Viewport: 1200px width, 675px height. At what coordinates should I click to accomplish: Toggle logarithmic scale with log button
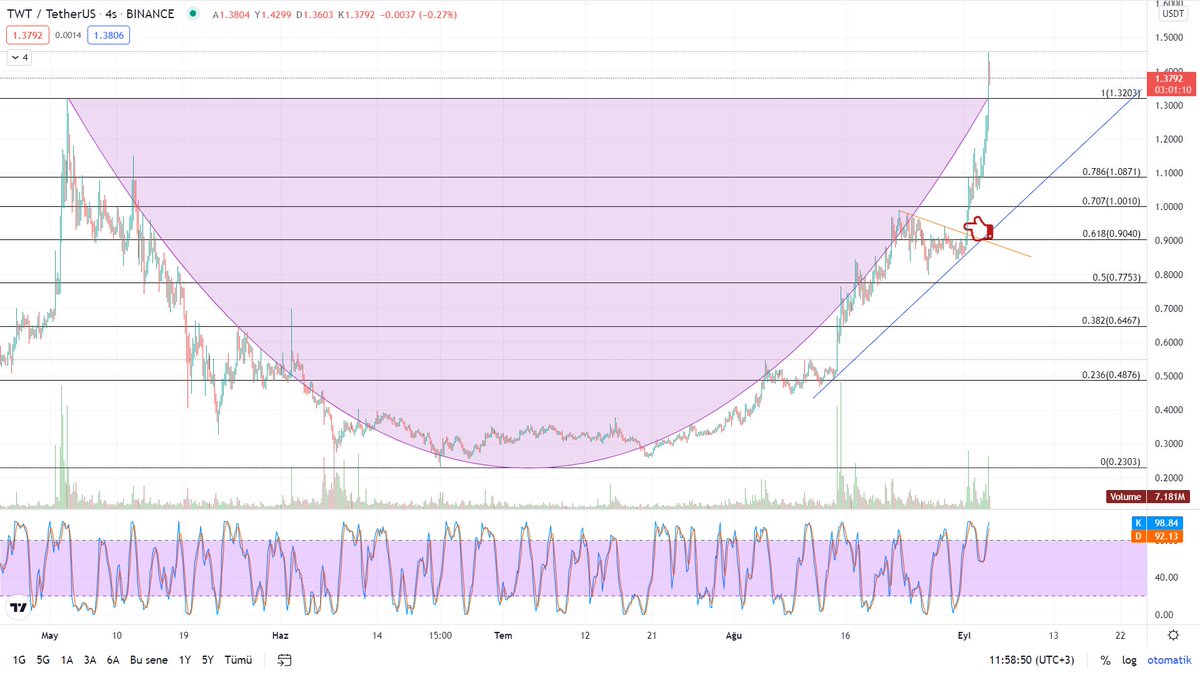(1129, 660)
